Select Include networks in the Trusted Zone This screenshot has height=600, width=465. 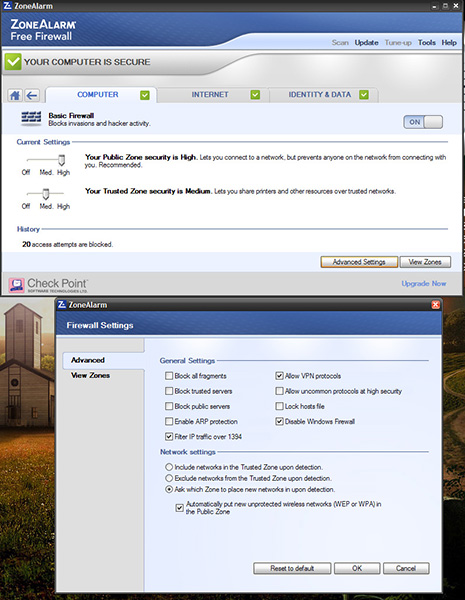click(x=169, y=467)
